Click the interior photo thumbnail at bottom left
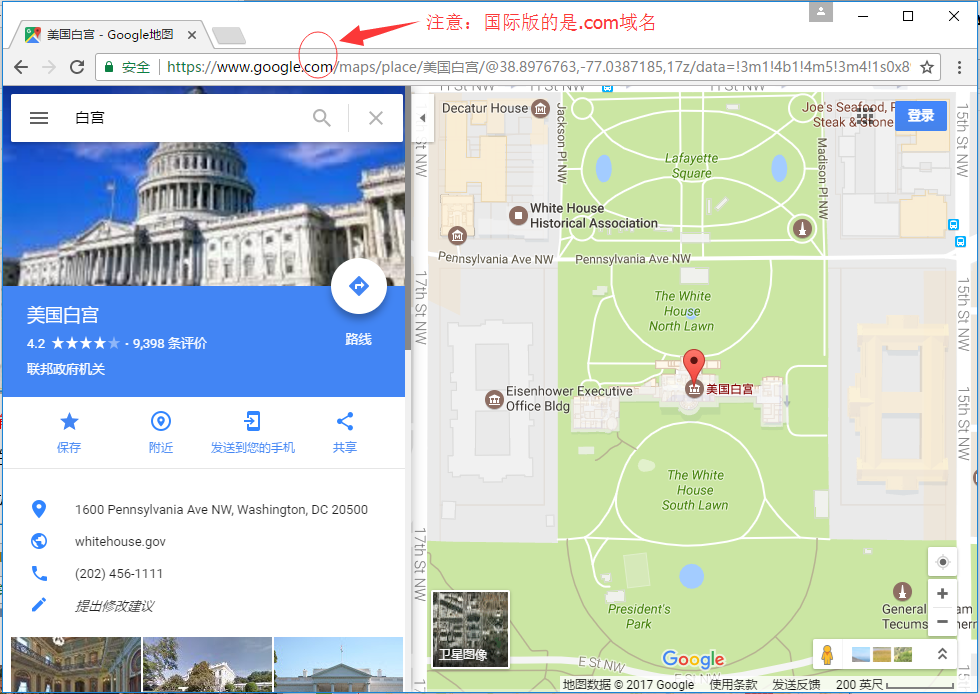Screen dimensions: 980x694 coord(76,665)
